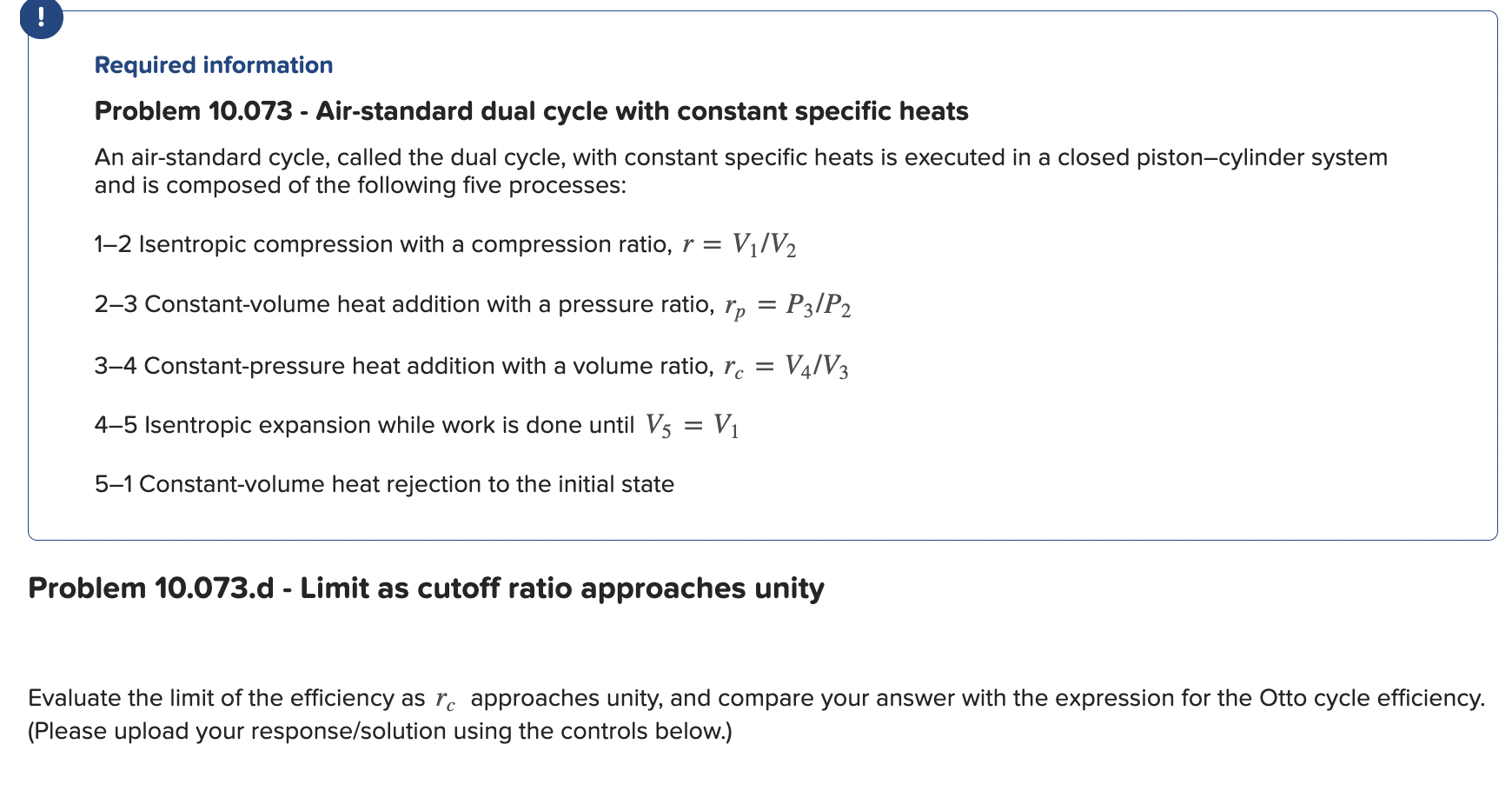1512x791 pixels.
Task: Click the 3–4 Constant-pressure heat addition line
Action: coord(472,366)
